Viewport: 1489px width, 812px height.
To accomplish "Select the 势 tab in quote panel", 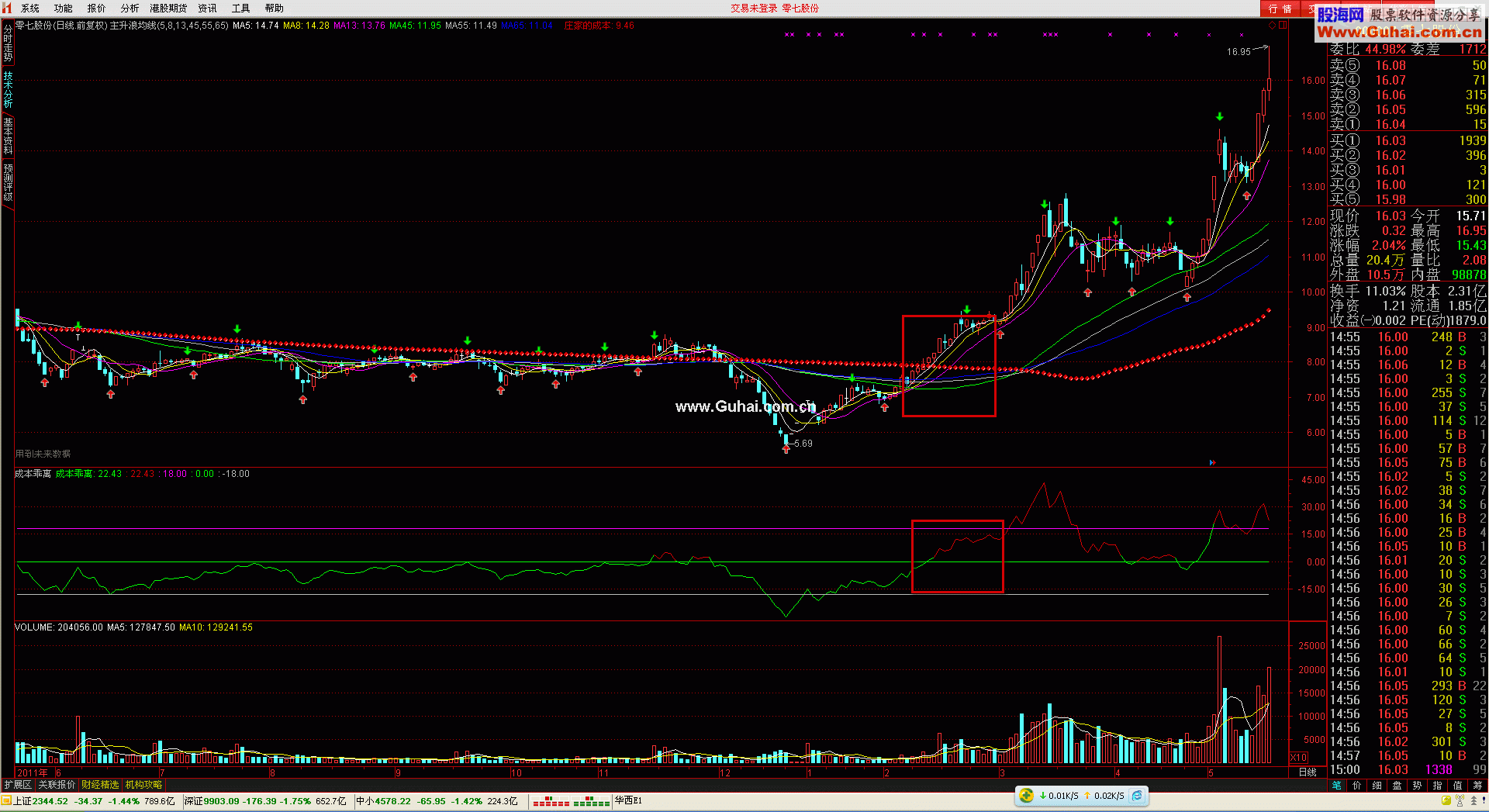I will point(1418,785).
